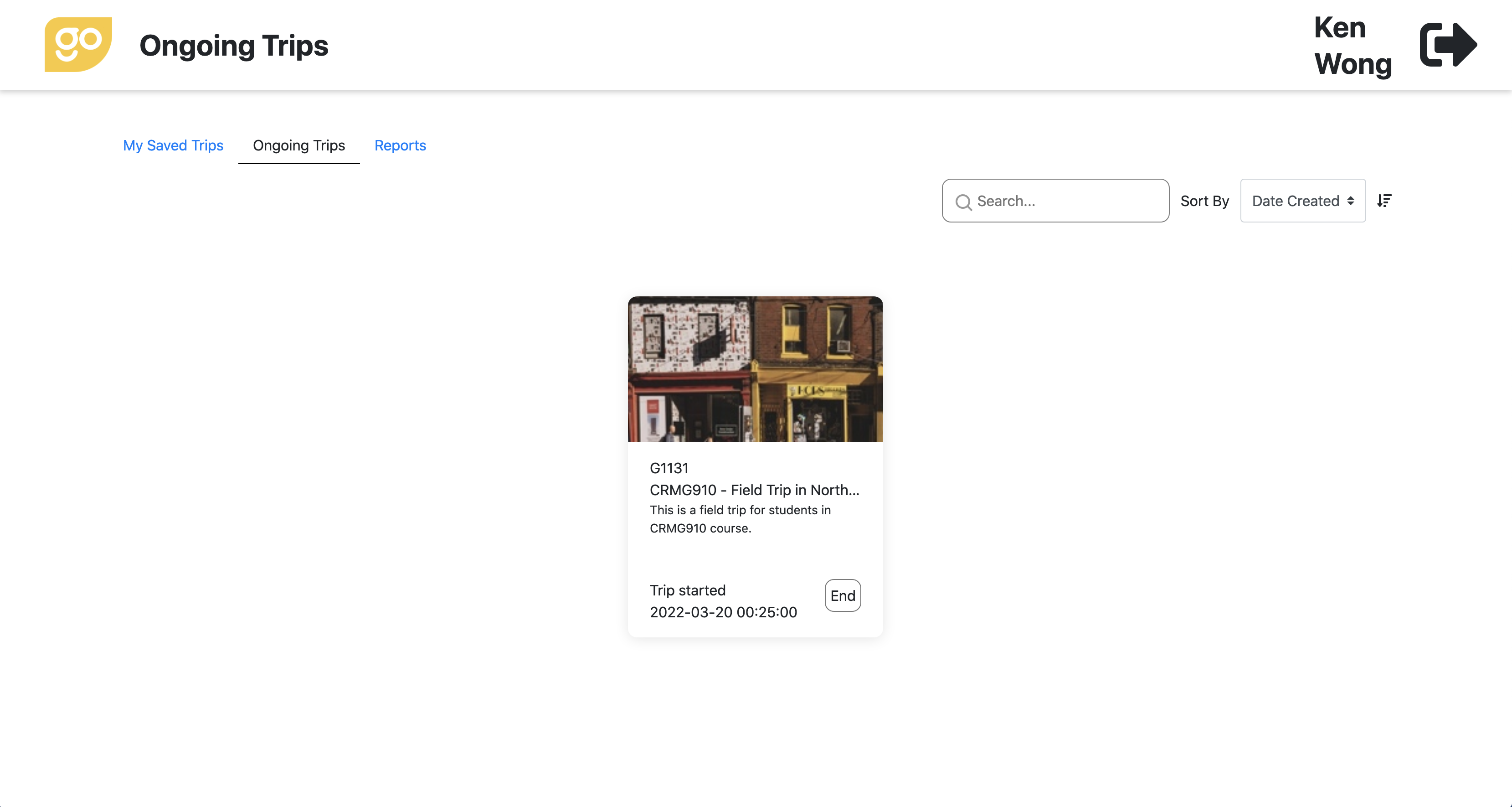This screenshot has width=1512, height=807.
Task: Click the yellow Go logo icon
Action: (79, 45)
